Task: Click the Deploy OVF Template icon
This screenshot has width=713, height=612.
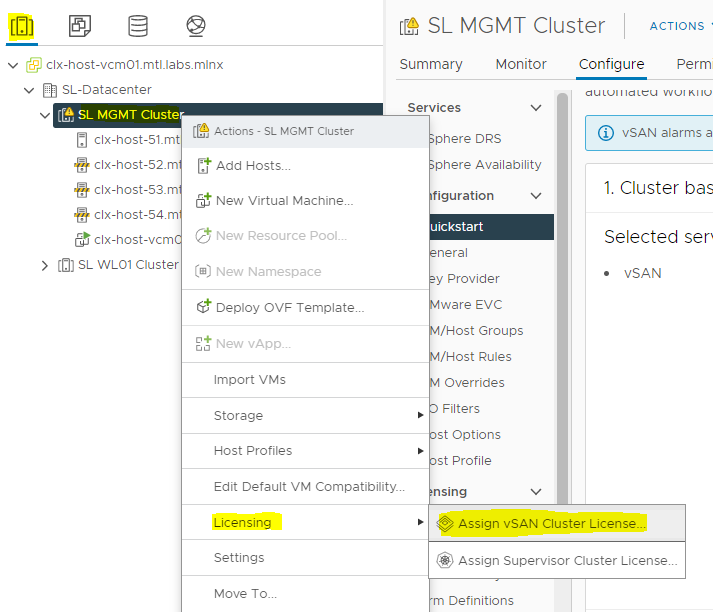Action: pyautogui.click(x=203, y=307)
